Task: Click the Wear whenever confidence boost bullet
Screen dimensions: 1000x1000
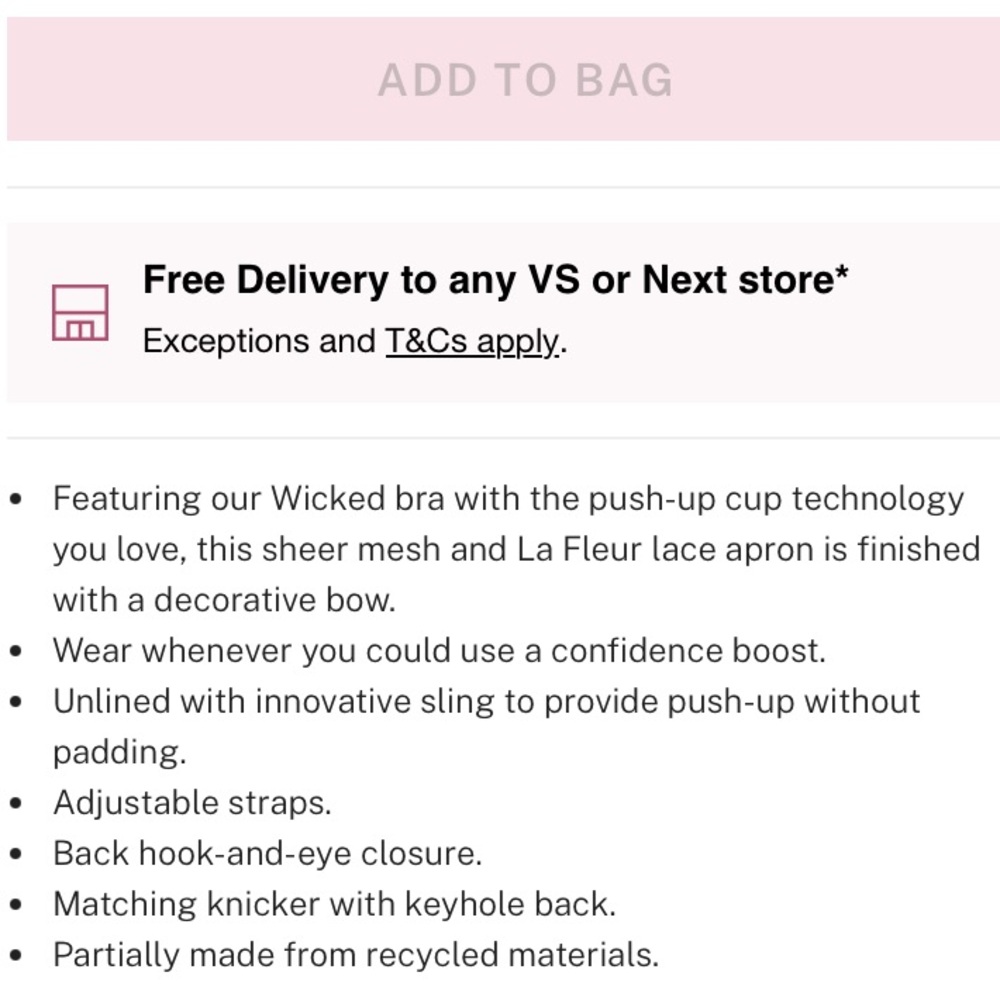Action: (439, 651)
